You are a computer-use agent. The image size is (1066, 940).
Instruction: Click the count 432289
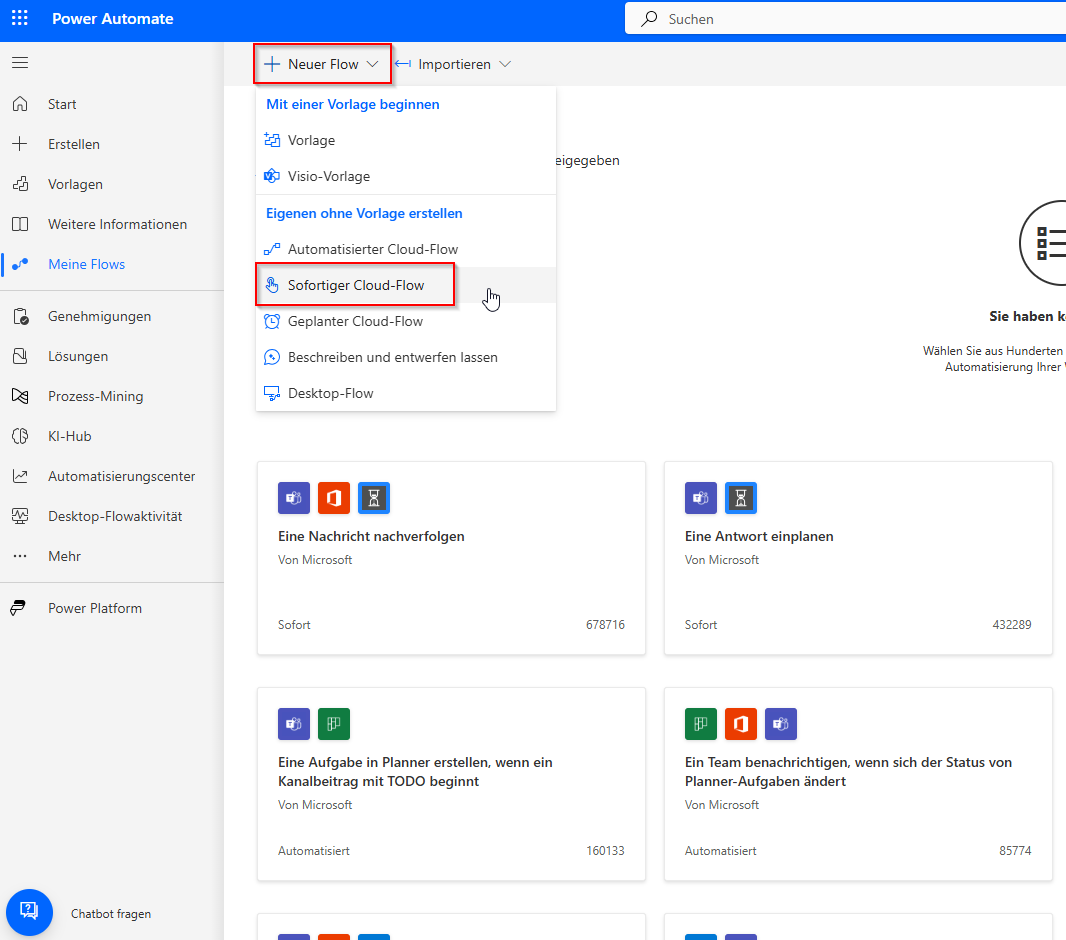1012,625
